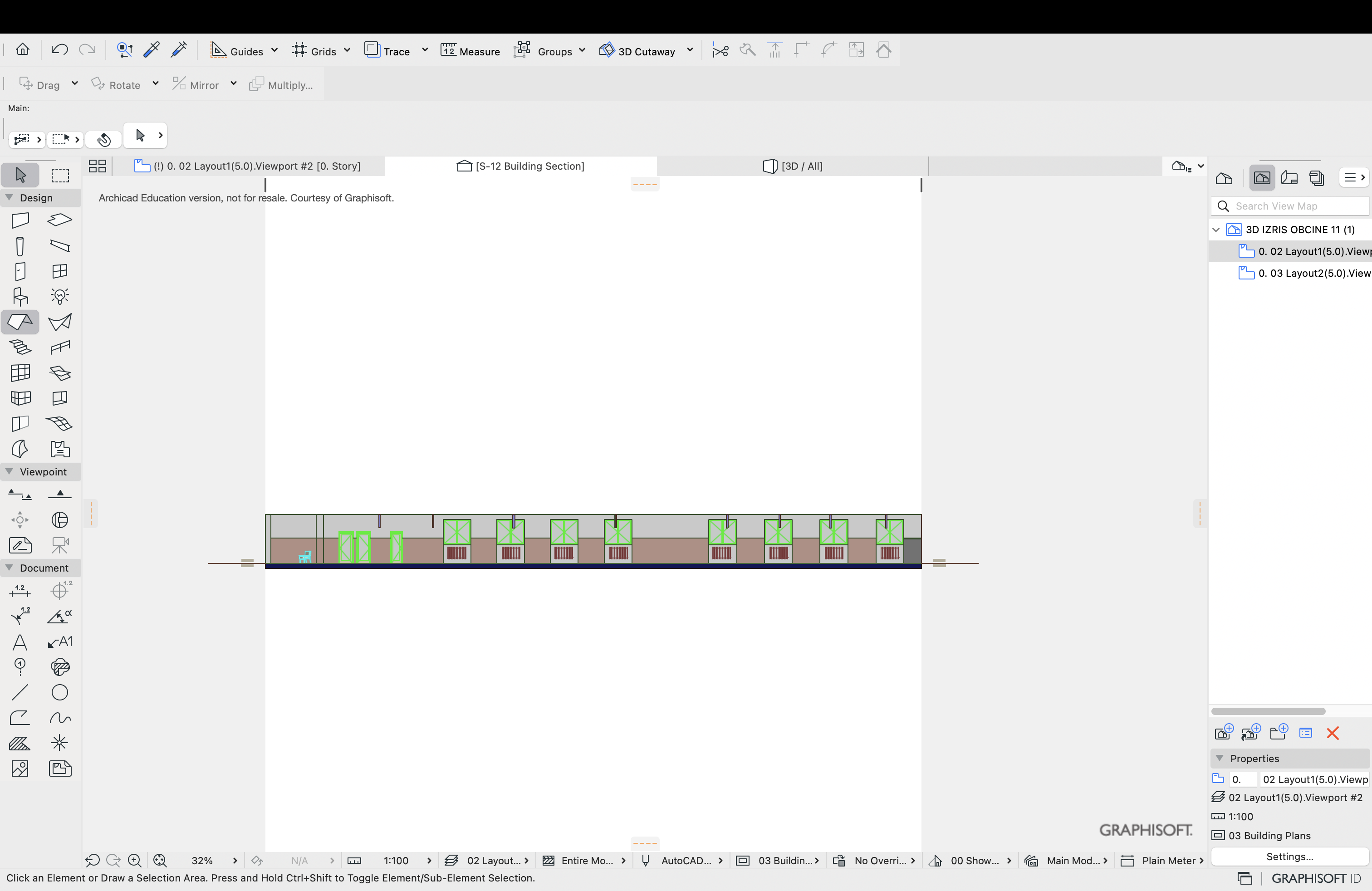Select the Stair tool
Screen dimensions: 1372x891
(x=20, y=347)
